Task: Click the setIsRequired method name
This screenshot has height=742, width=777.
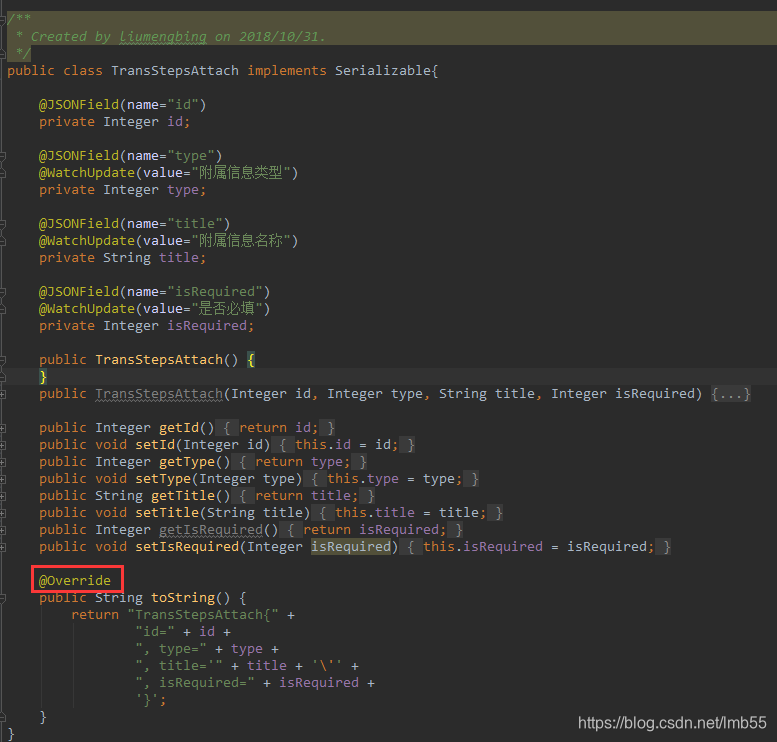Action: tap(187, 547)
